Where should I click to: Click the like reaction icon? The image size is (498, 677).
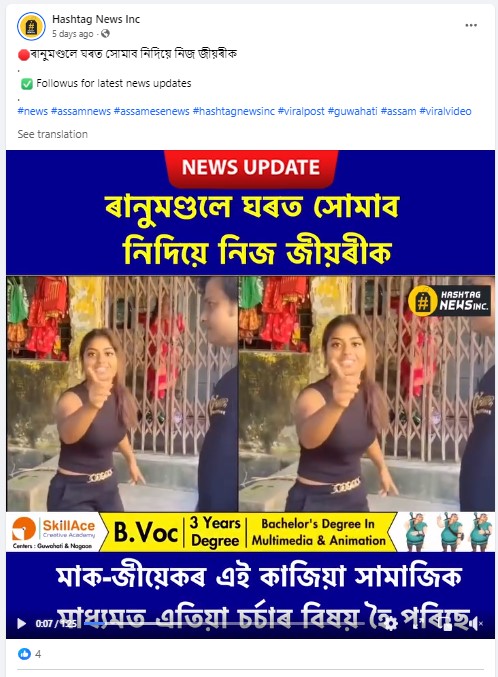tap(24, 654)
